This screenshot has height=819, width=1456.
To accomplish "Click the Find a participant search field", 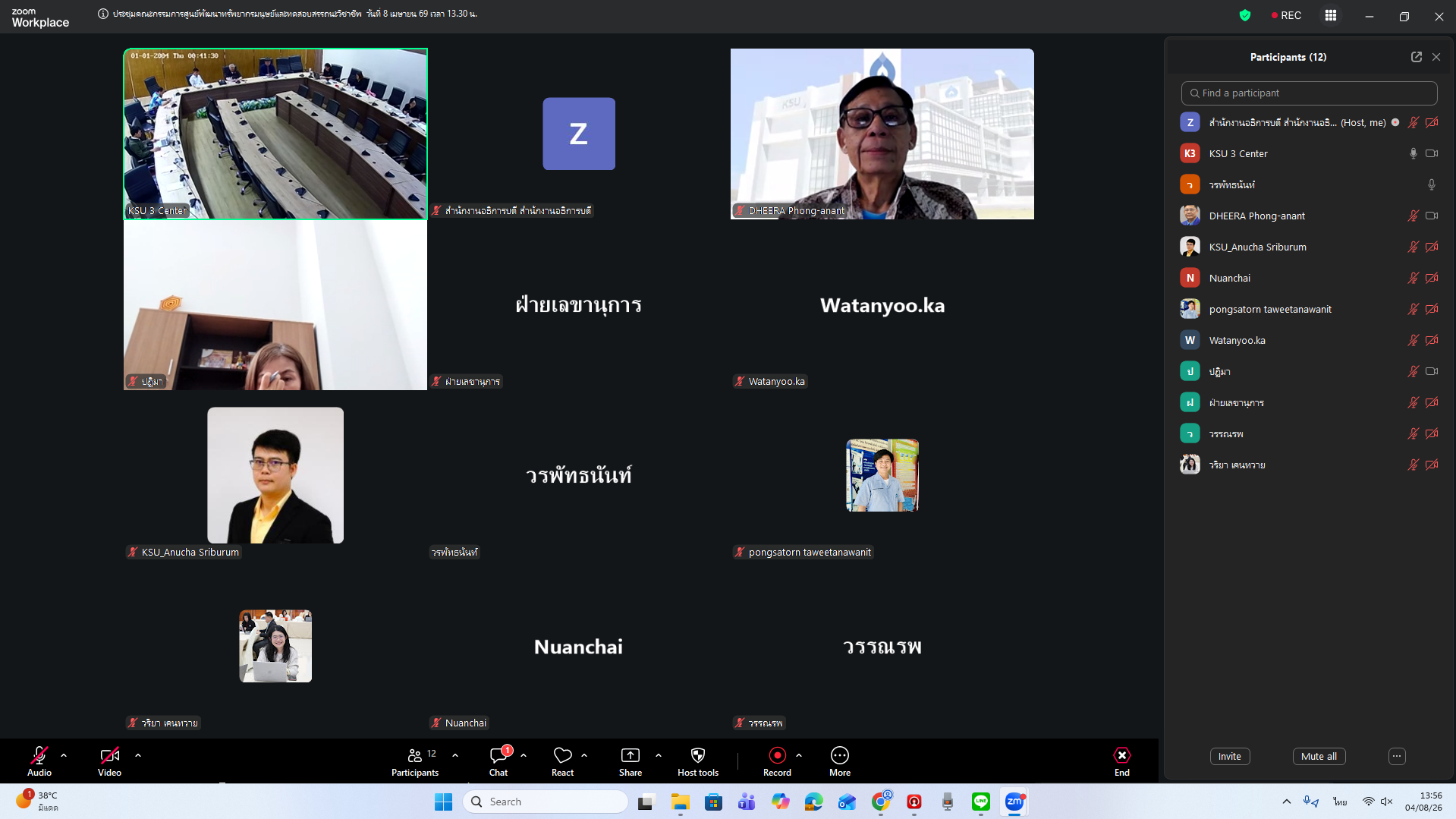I will [1309, 93].
